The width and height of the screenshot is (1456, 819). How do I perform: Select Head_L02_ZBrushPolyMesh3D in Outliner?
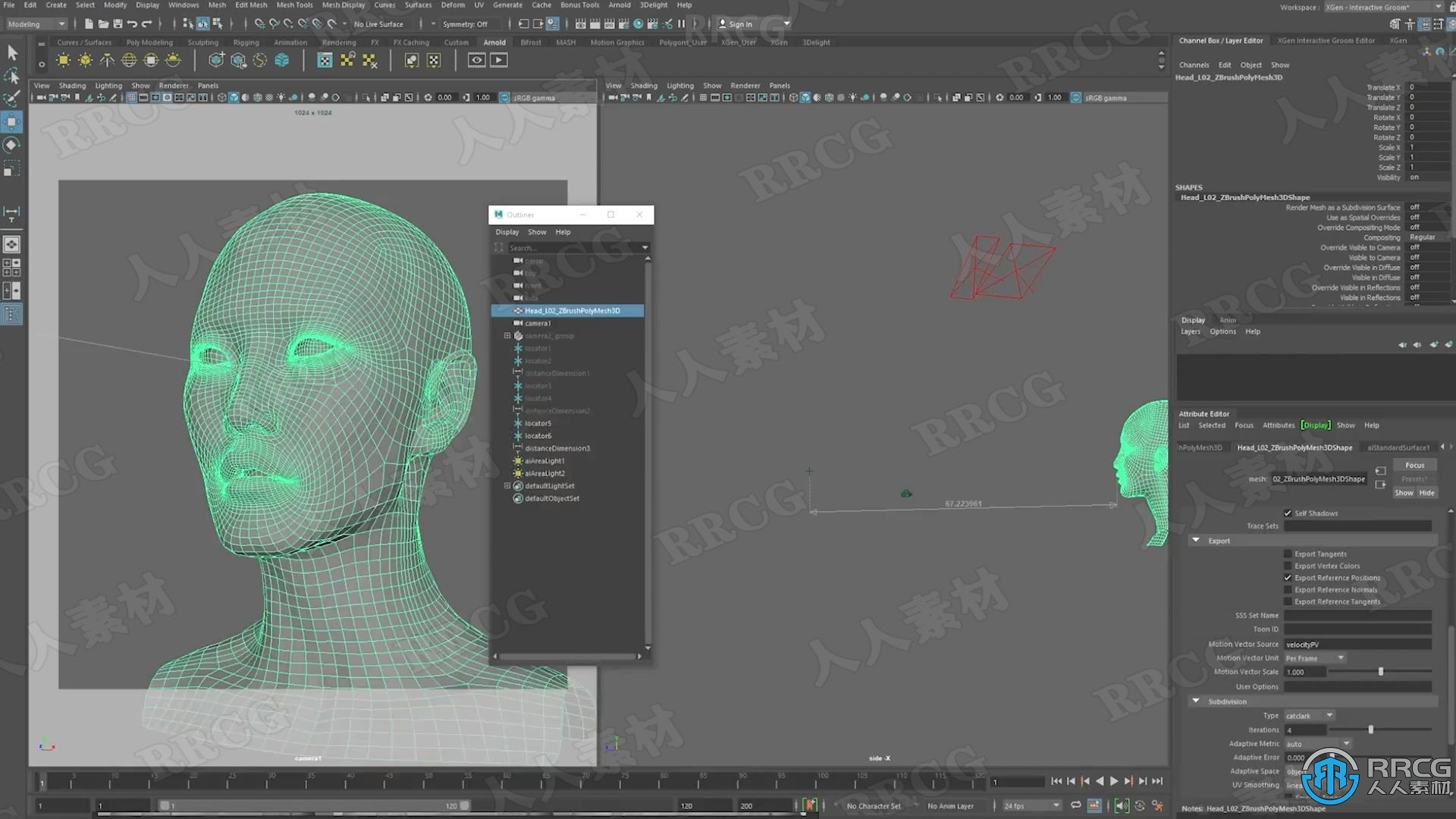coord(572,310)
